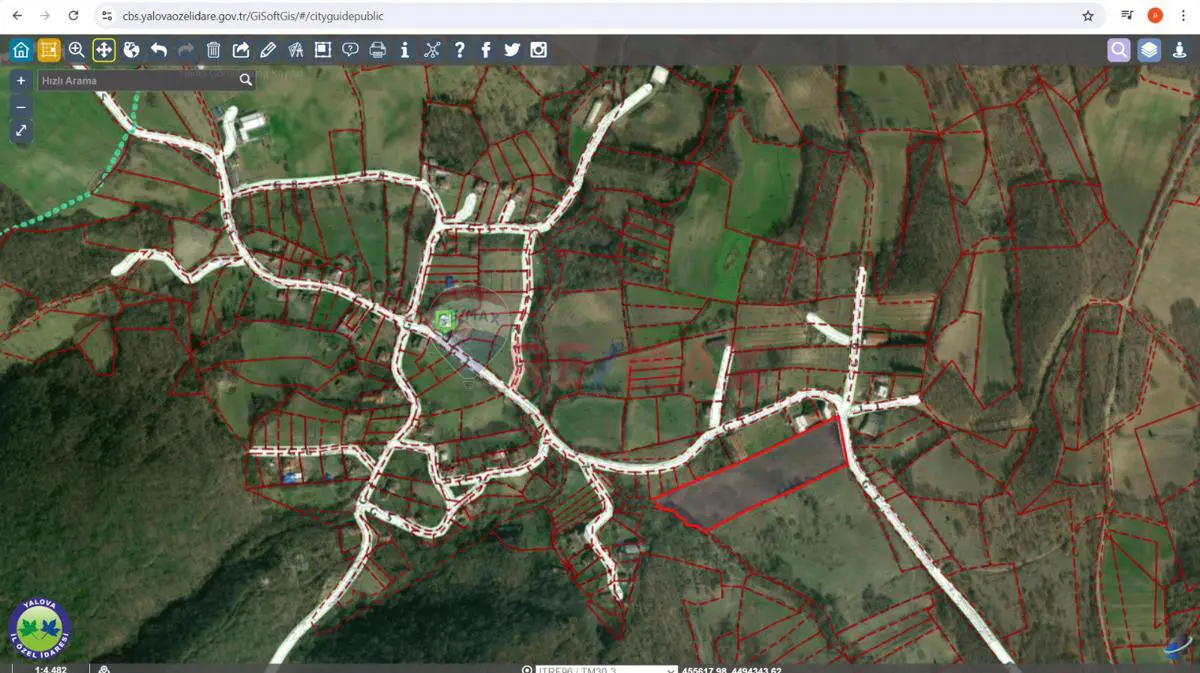Open the purple search panel button
This screenshot has width=1200, height=673.
click(x=1119, y=50)
